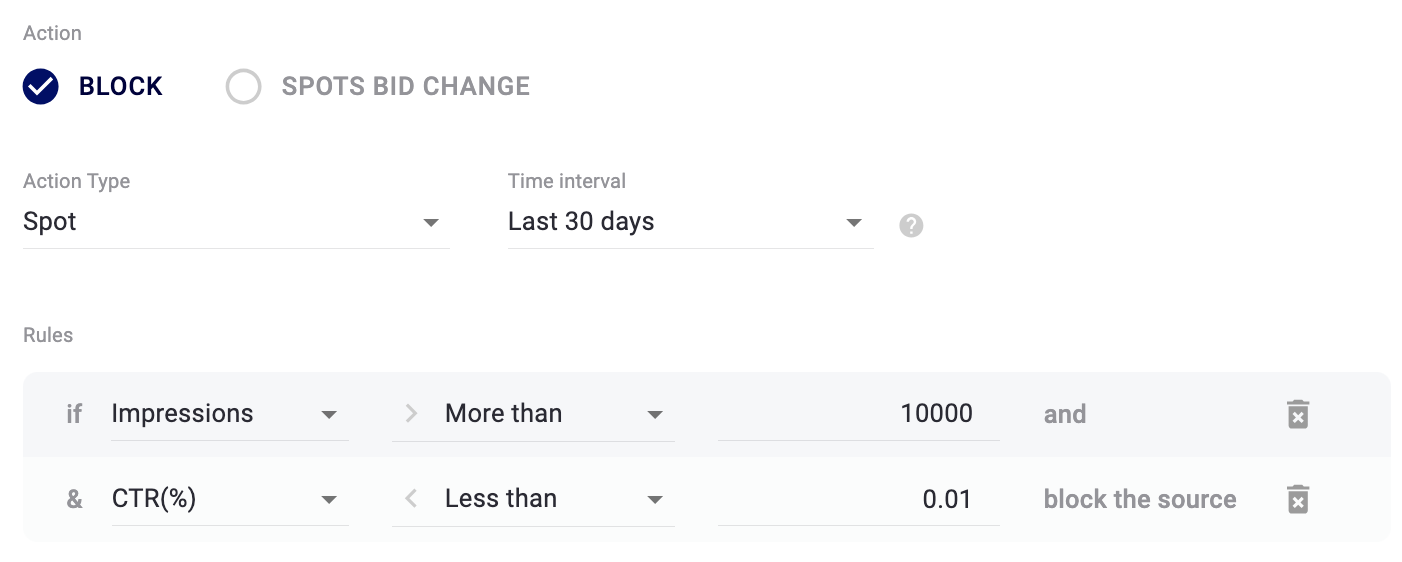Click the greater-than symbol beside More than
Screen dimensions: 1402x562
tap(411, 414)
